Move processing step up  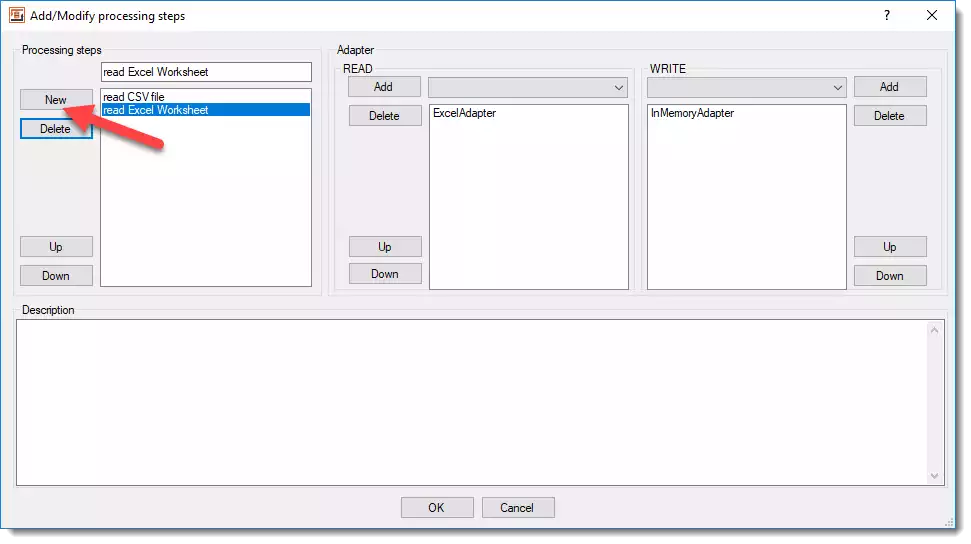tap(56, 247)
